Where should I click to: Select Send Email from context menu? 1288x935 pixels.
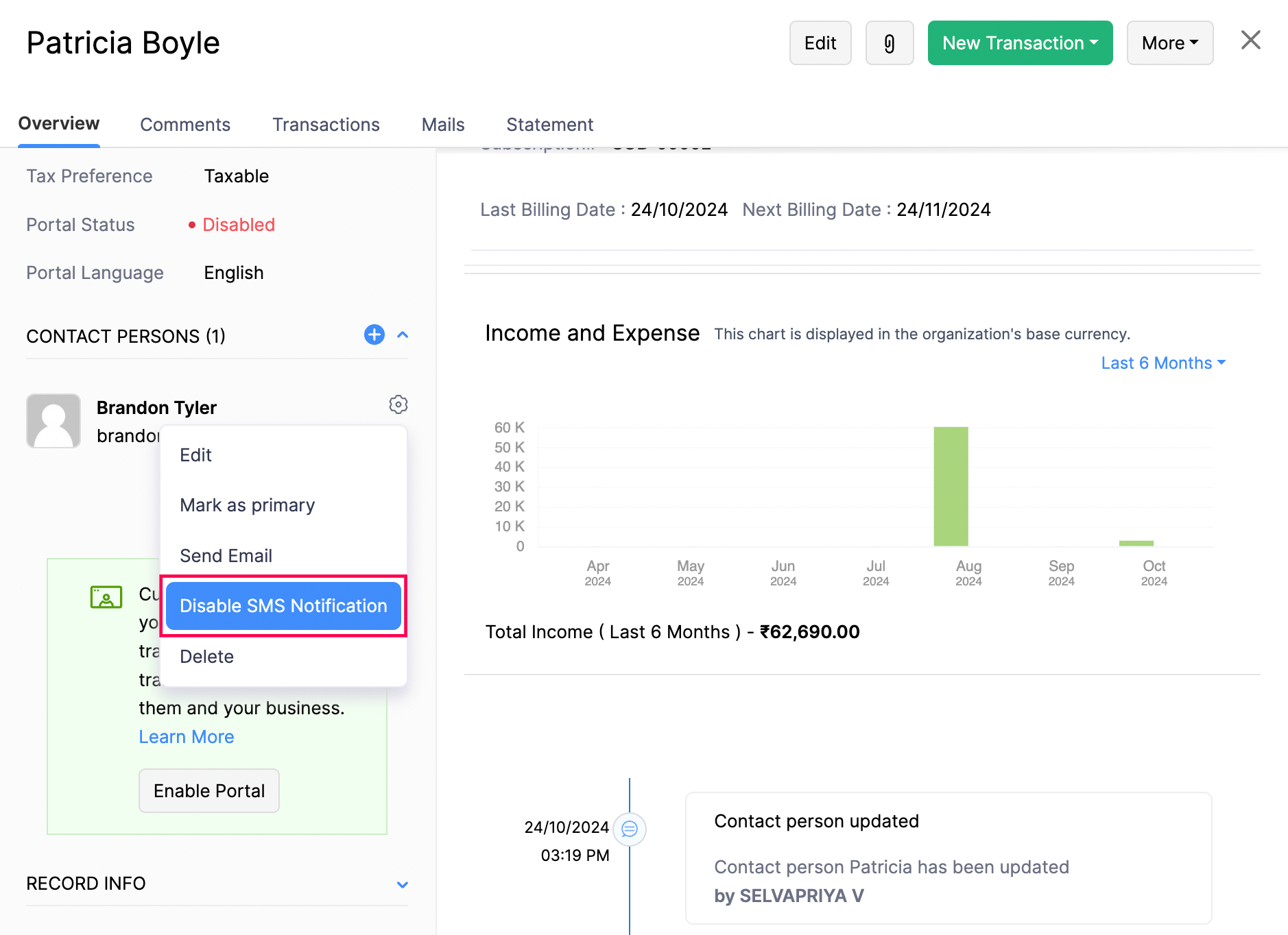coord(226,556)
